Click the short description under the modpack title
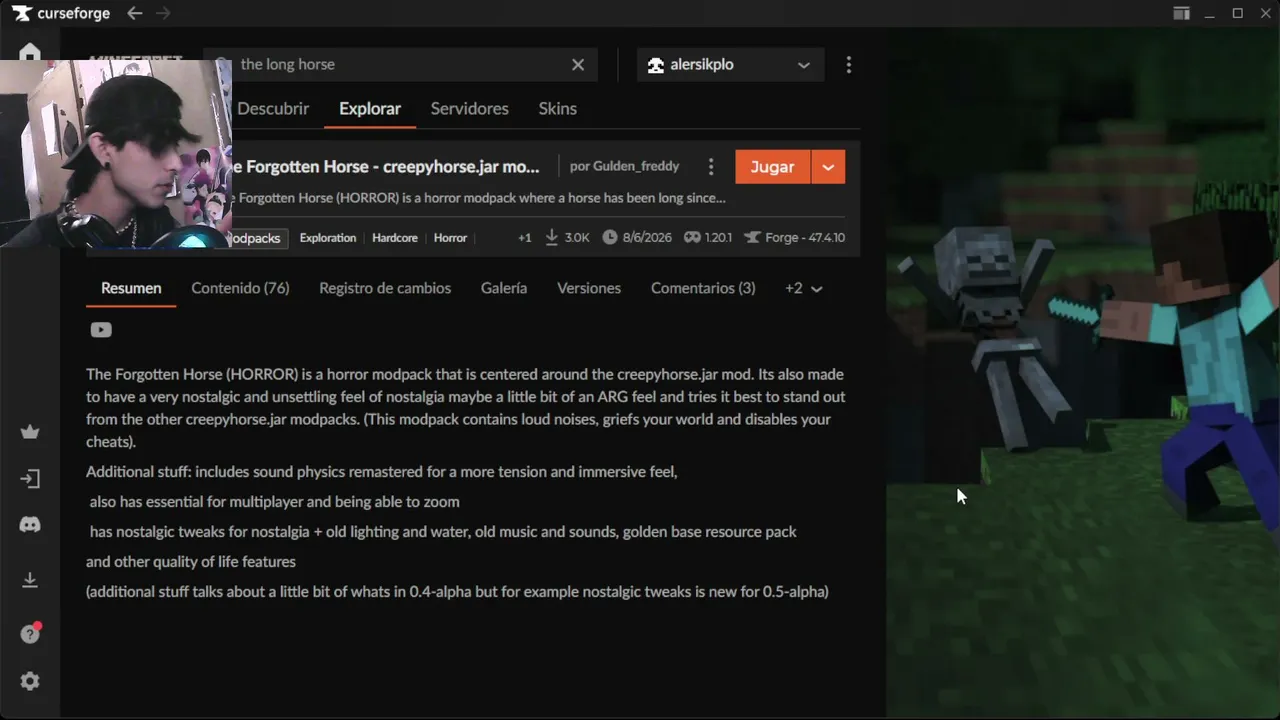This screenshot has height=720, width=1280. tap(479, 198)
